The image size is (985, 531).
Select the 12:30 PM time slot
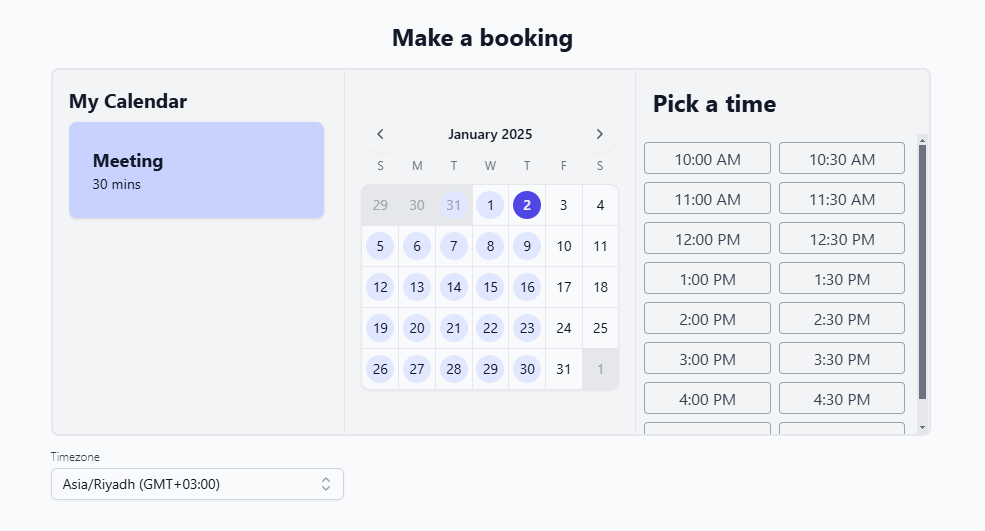tap(841, 238)
